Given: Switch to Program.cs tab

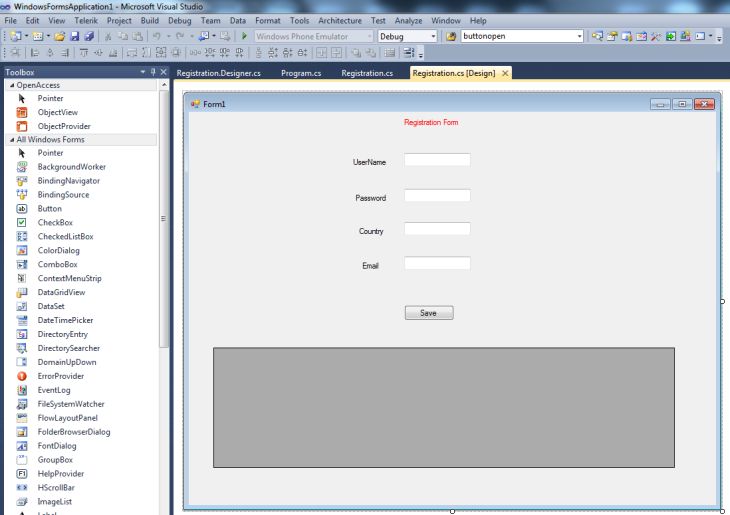Looking at the screenshot, I should coord(301,73).
